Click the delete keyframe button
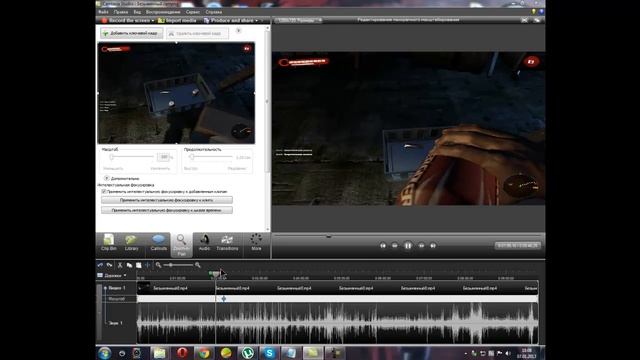Viewport: 640px width, 360px height. pyautogui.click(x=197, y=33)
